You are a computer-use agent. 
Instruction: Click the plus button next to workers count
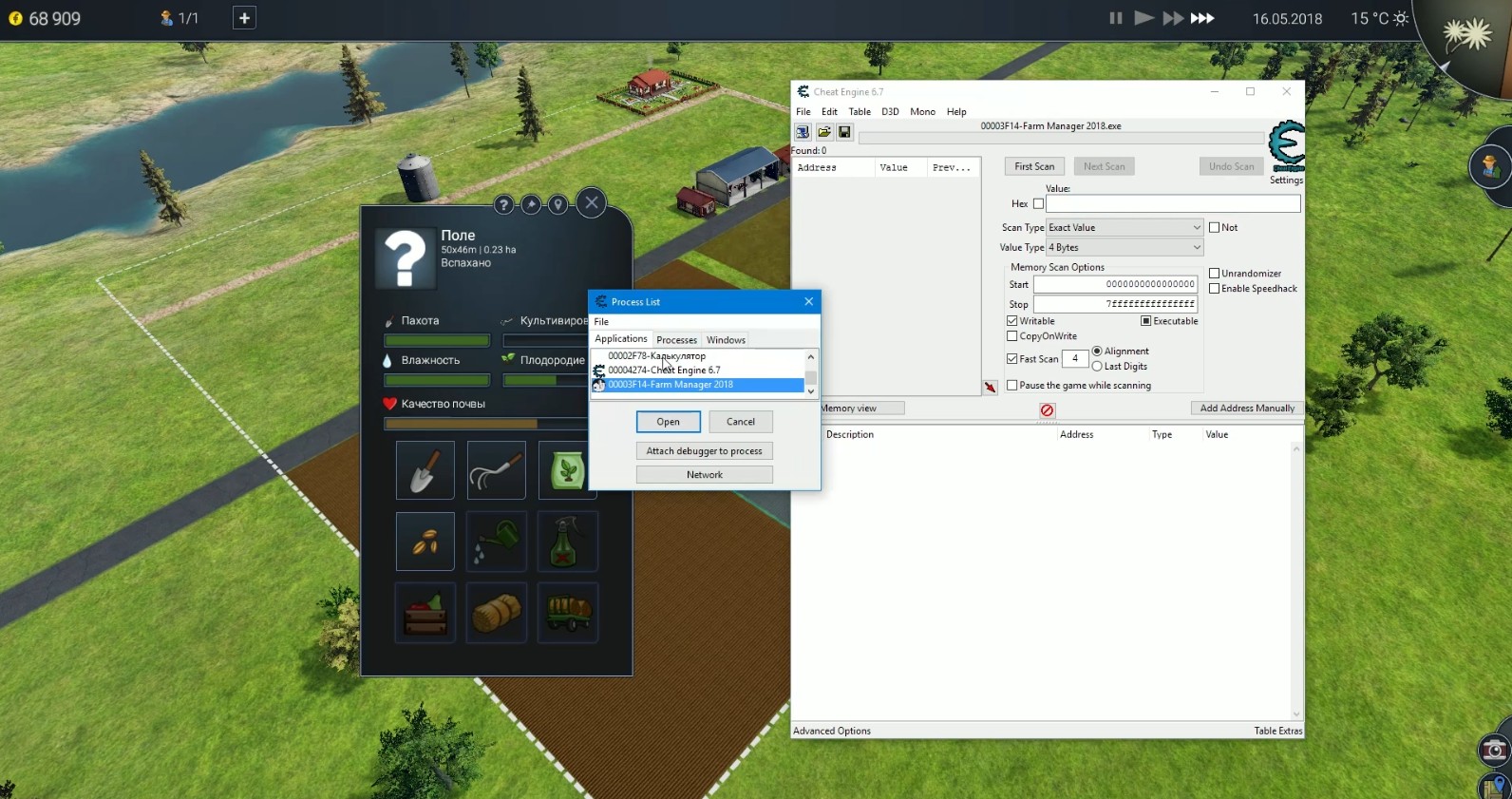(244, 18)
